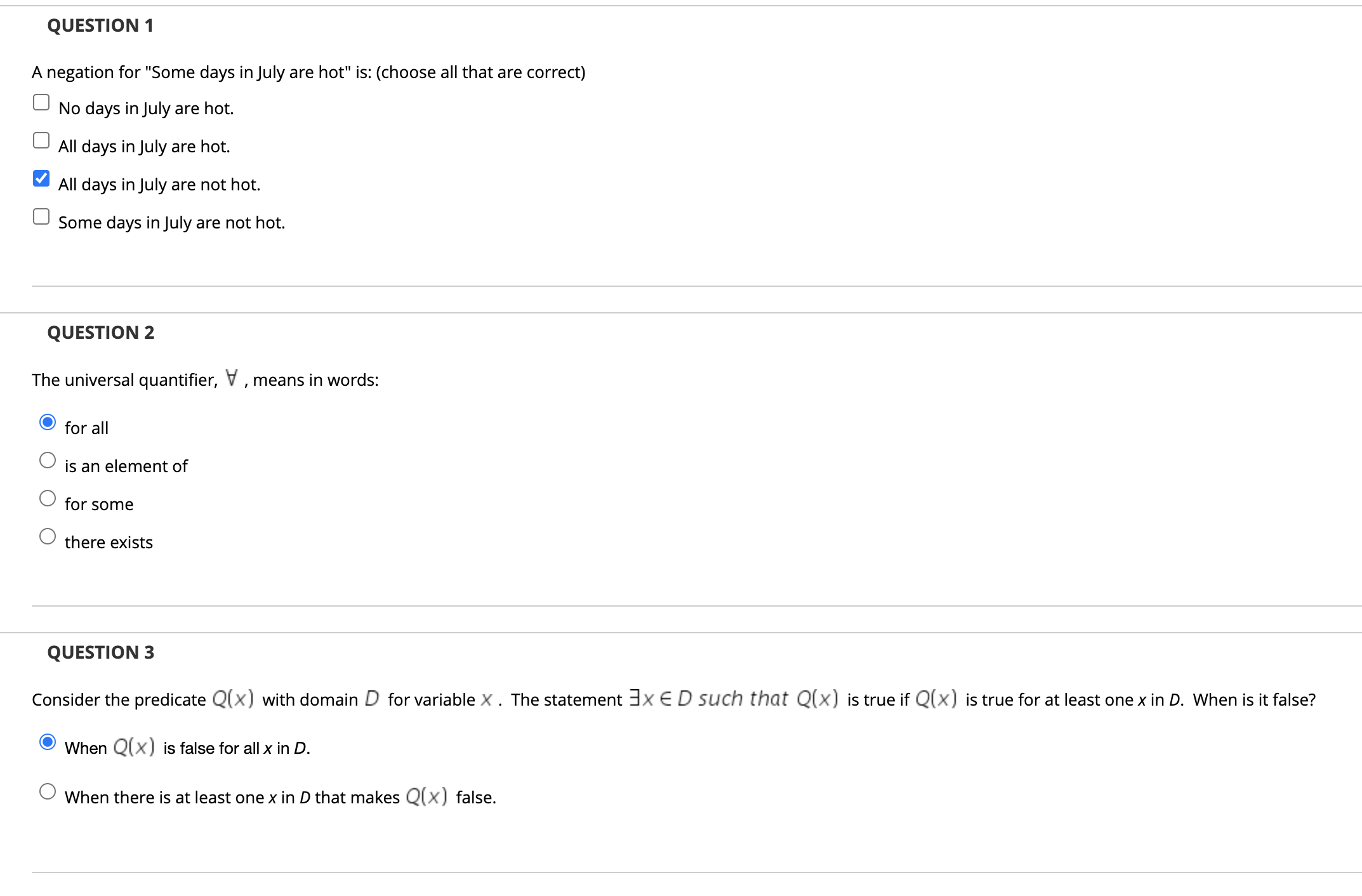
Task: Click the QUESTION 3 heading
Action: [100, 652]
